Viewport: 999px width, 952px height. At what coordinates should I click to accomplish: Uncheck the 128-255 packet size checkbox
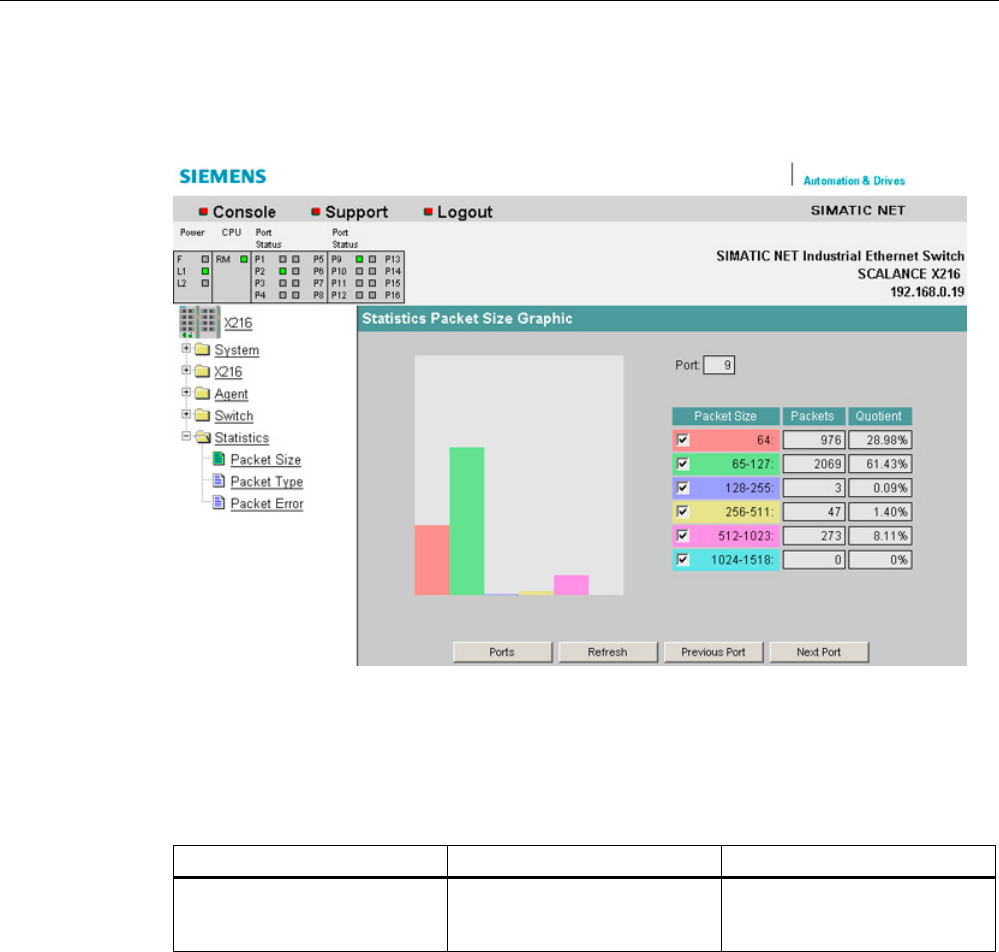click(x=682, y=487)
